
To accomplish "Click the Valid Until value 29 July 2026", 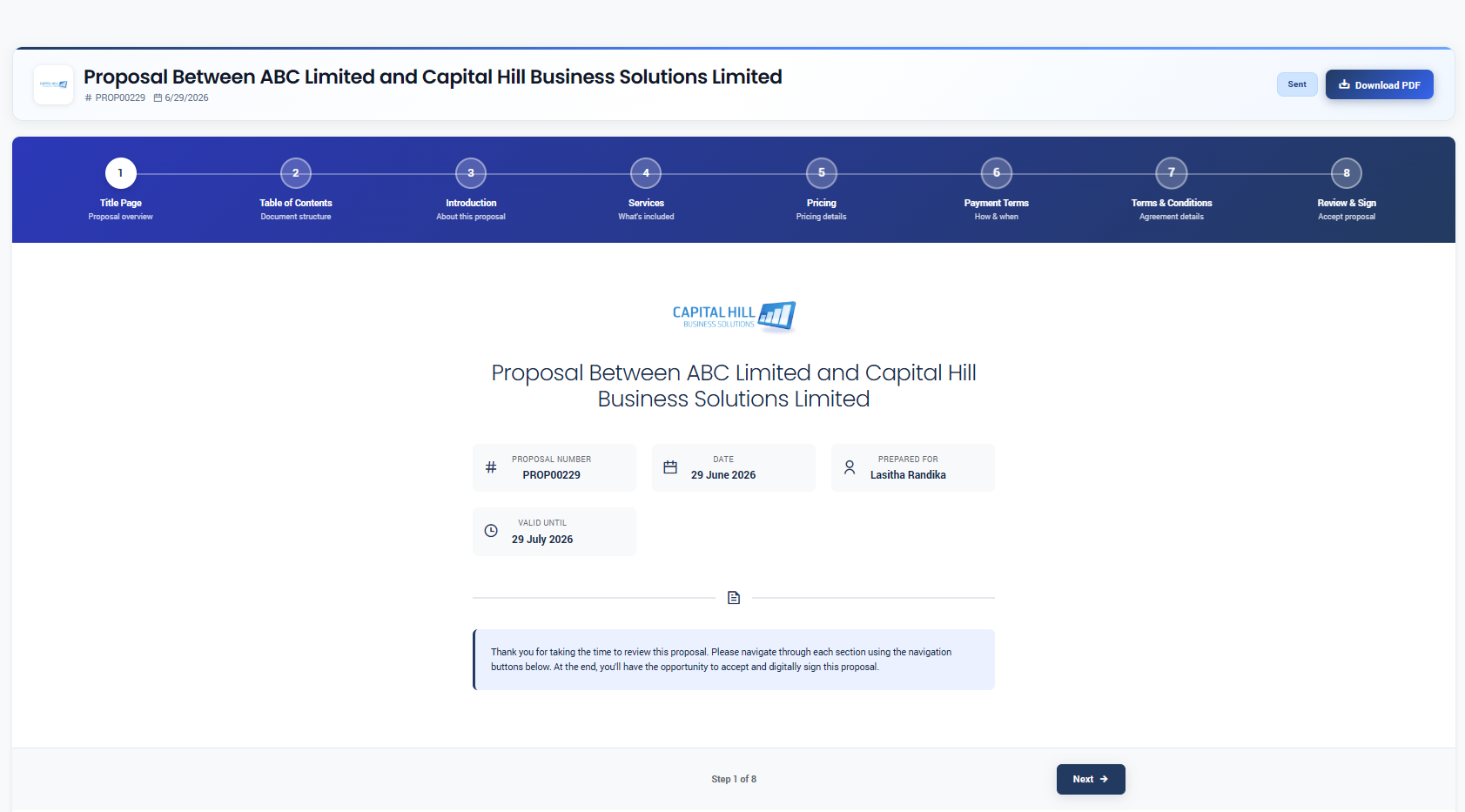I will pos(542,540).
